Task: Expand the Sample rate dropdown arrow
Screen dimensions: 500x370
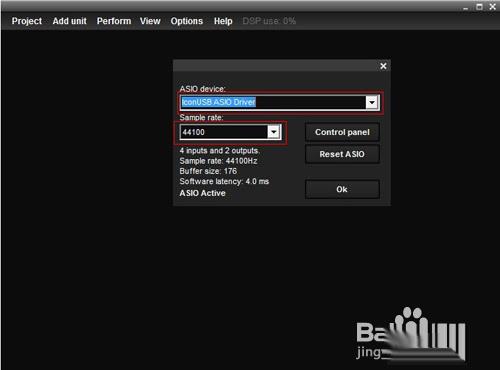Action: tap(274, 132)
